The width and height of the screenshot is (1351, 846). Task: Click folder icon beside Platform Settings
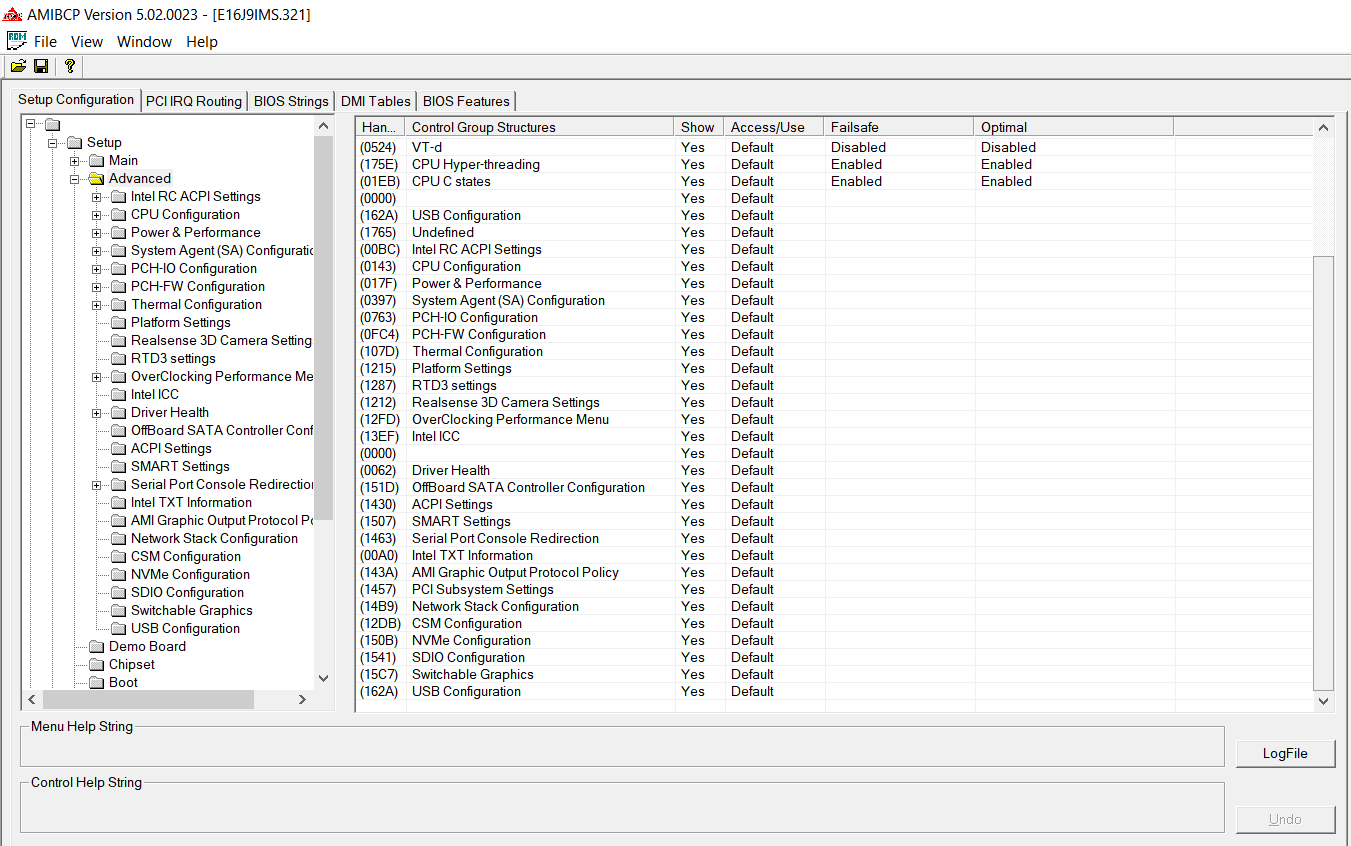[x=118, y=323]
